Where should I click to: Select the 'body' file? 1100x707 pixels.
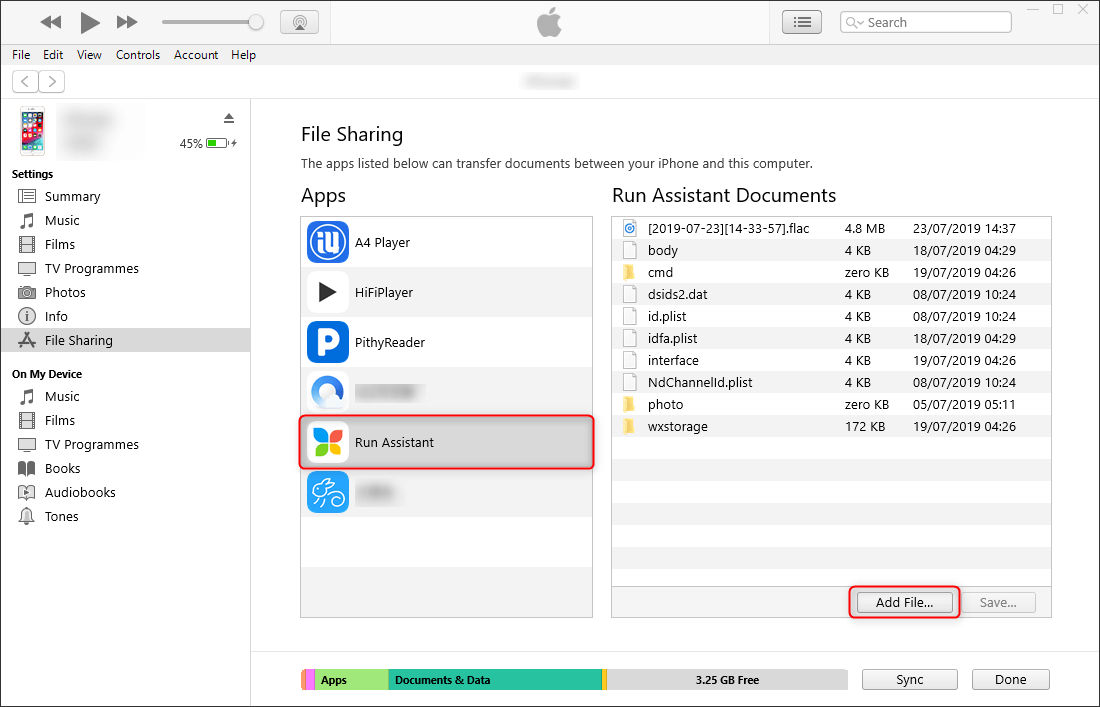click(x=831, y=250)
